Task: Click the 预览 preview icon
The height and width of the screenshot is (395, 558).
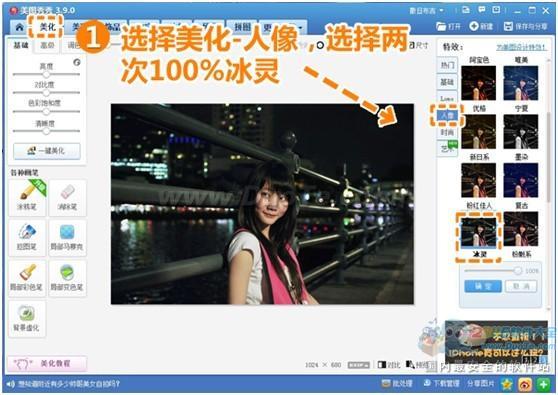Action: [x=410, y=365]
